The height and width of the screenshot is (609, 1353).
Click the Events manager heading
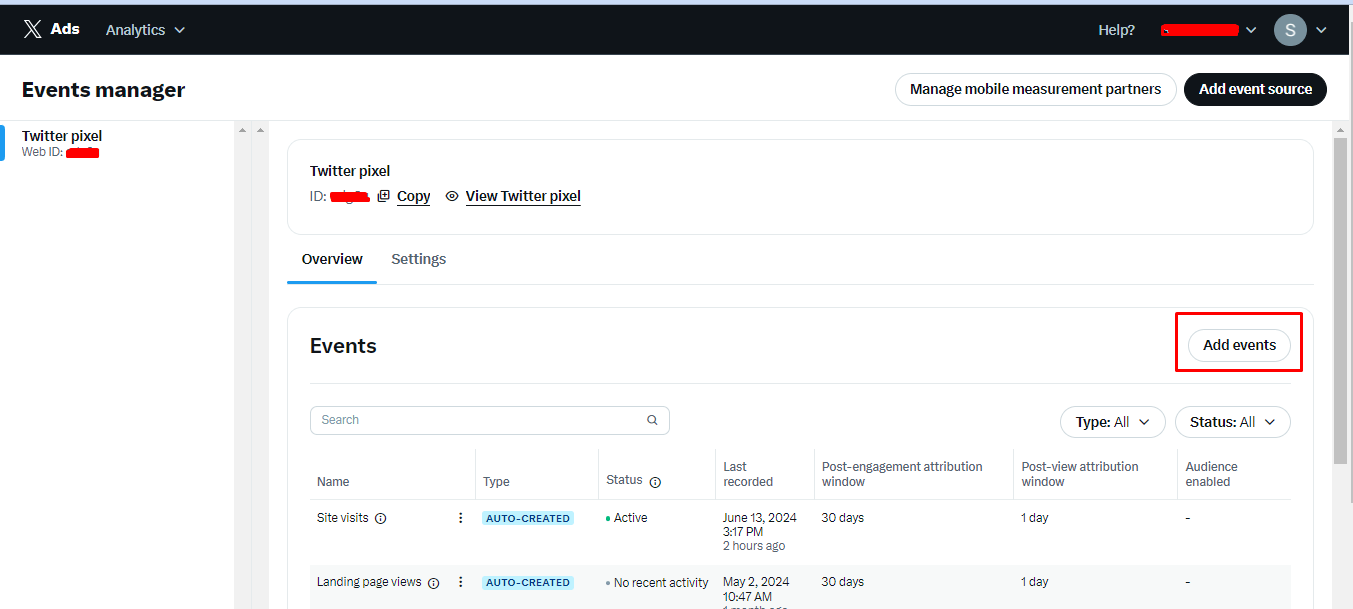104,90
